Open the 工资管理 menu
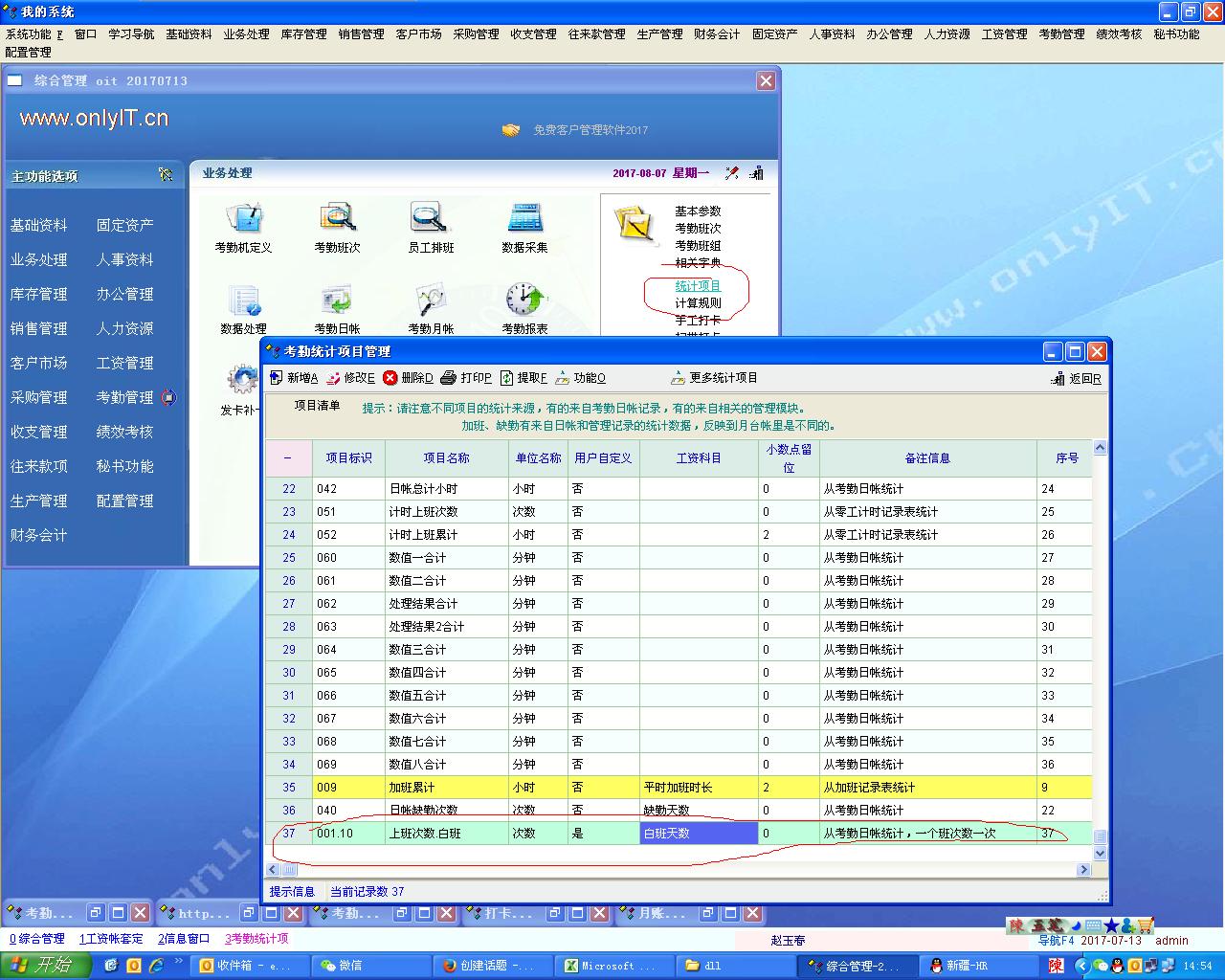This screenshot has height=980, width=1225. pyautogui.click(x=1004, y=33)
